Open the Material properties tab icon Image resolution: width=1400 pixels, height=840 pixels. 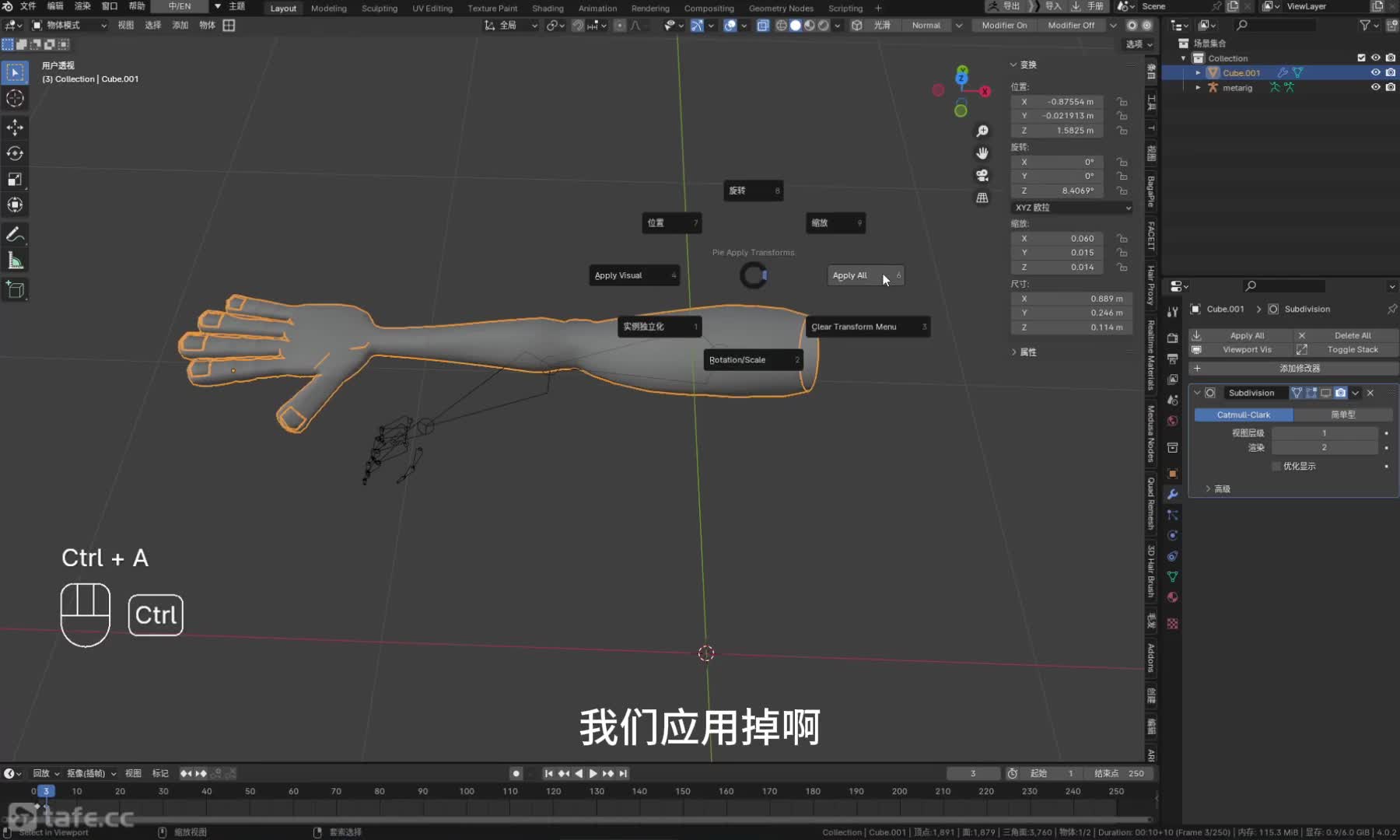pos(1172,597)
